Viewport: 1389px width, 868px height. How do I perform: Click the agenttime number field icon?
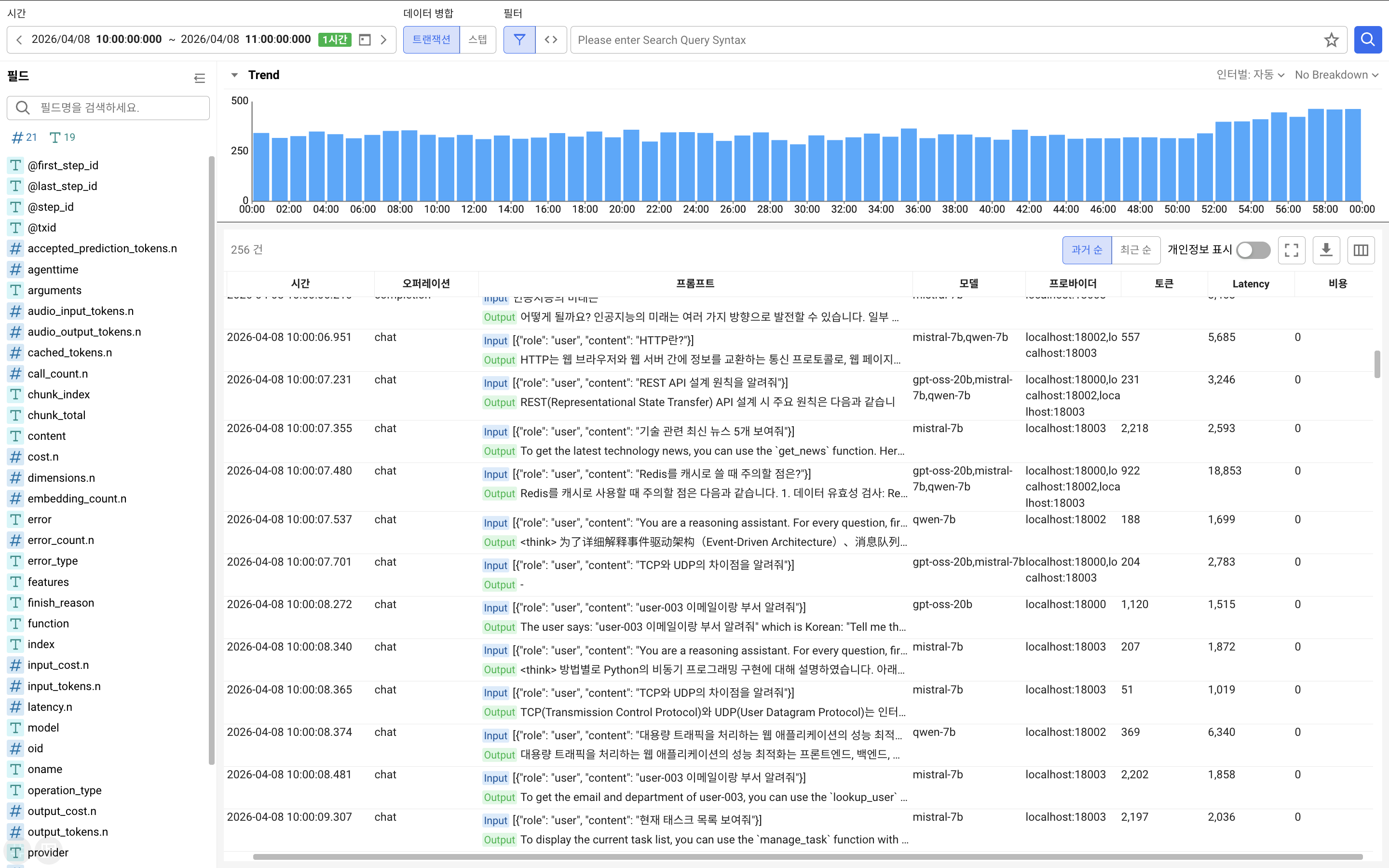click(15, 269)
